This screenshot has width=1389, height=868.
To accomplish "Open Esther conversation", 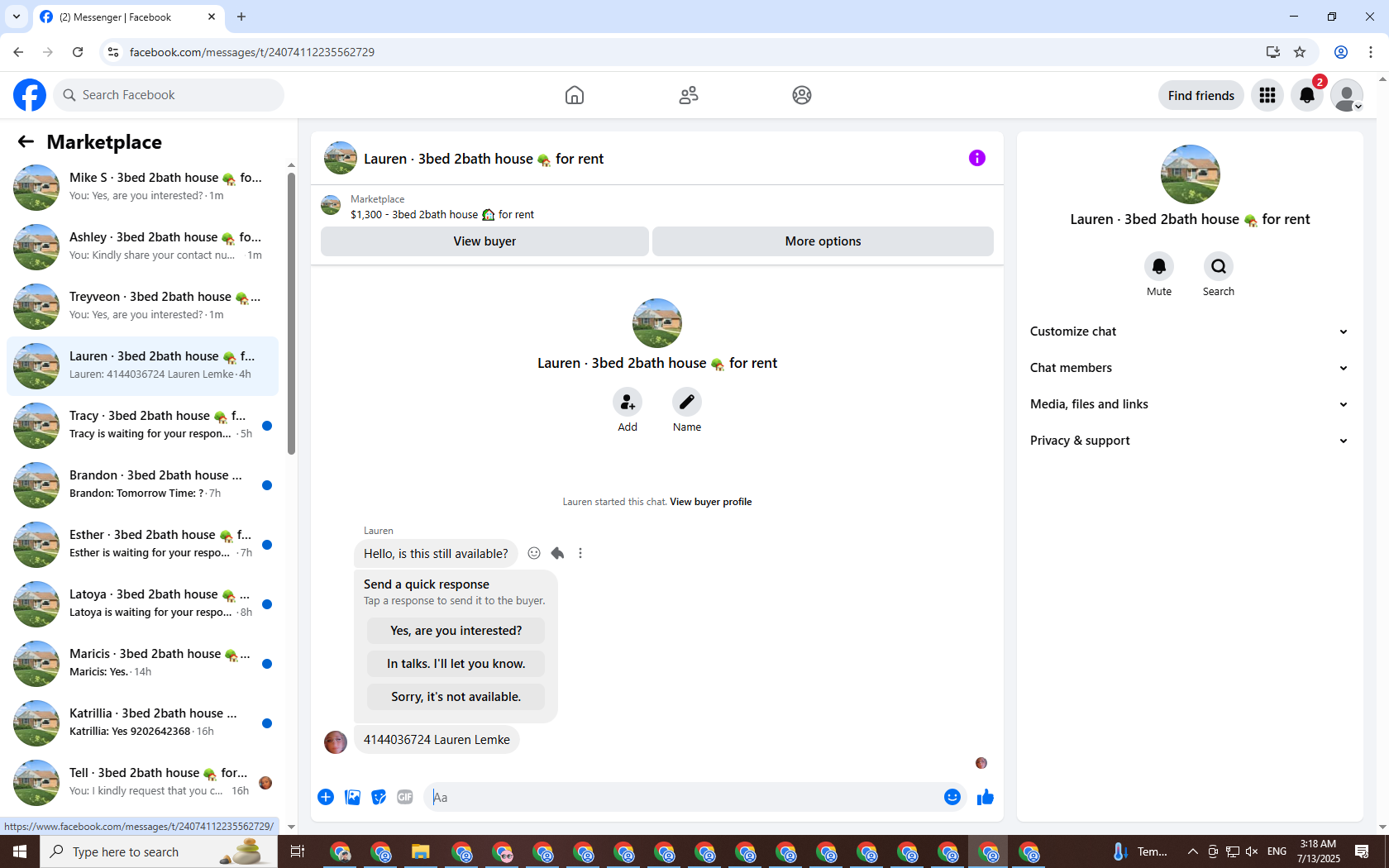I will coord(142,544).
